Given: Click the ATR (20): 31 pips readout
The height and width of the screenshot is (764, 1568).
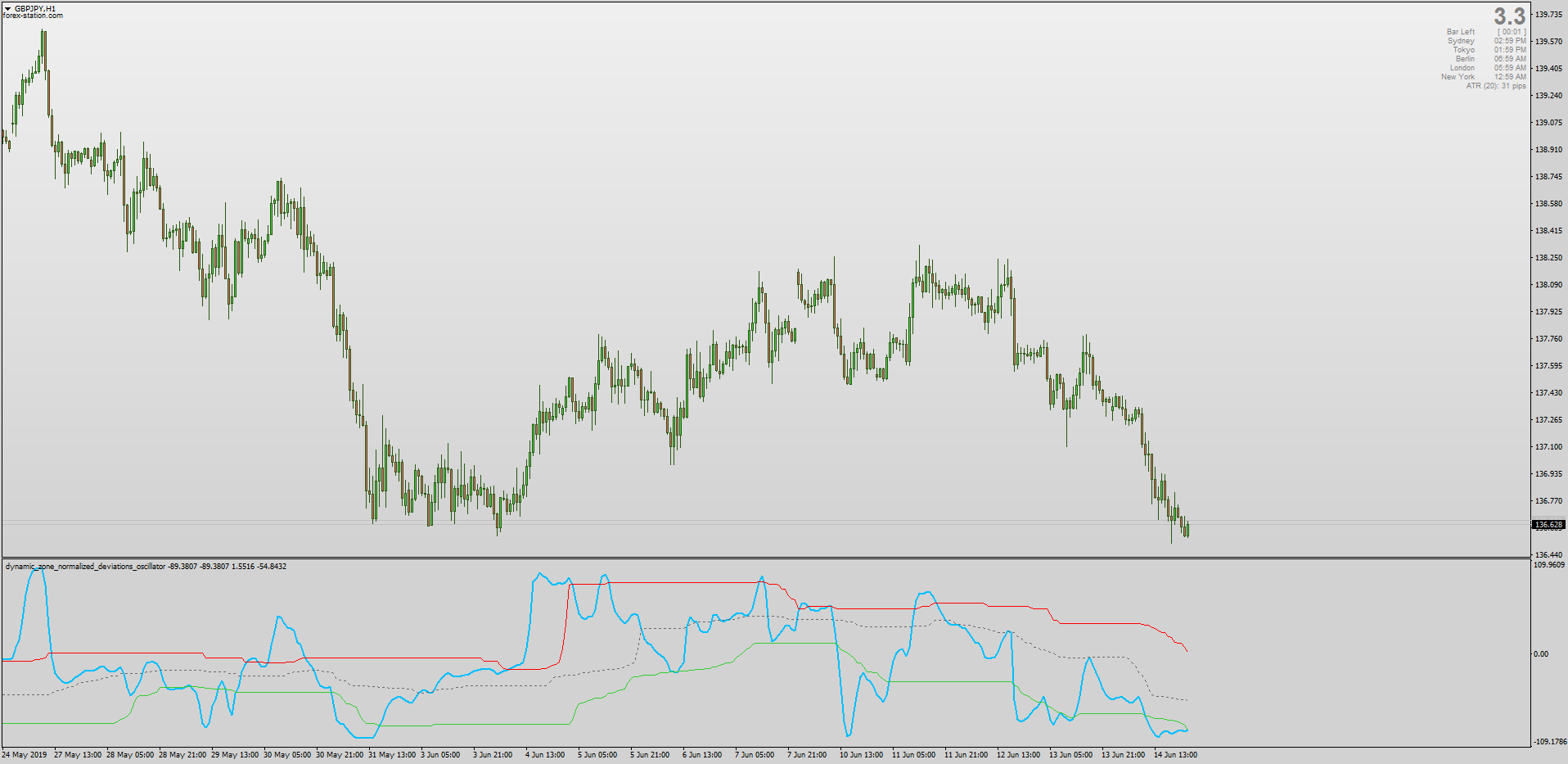Looking at the screenshot, I should [1496, 86].
